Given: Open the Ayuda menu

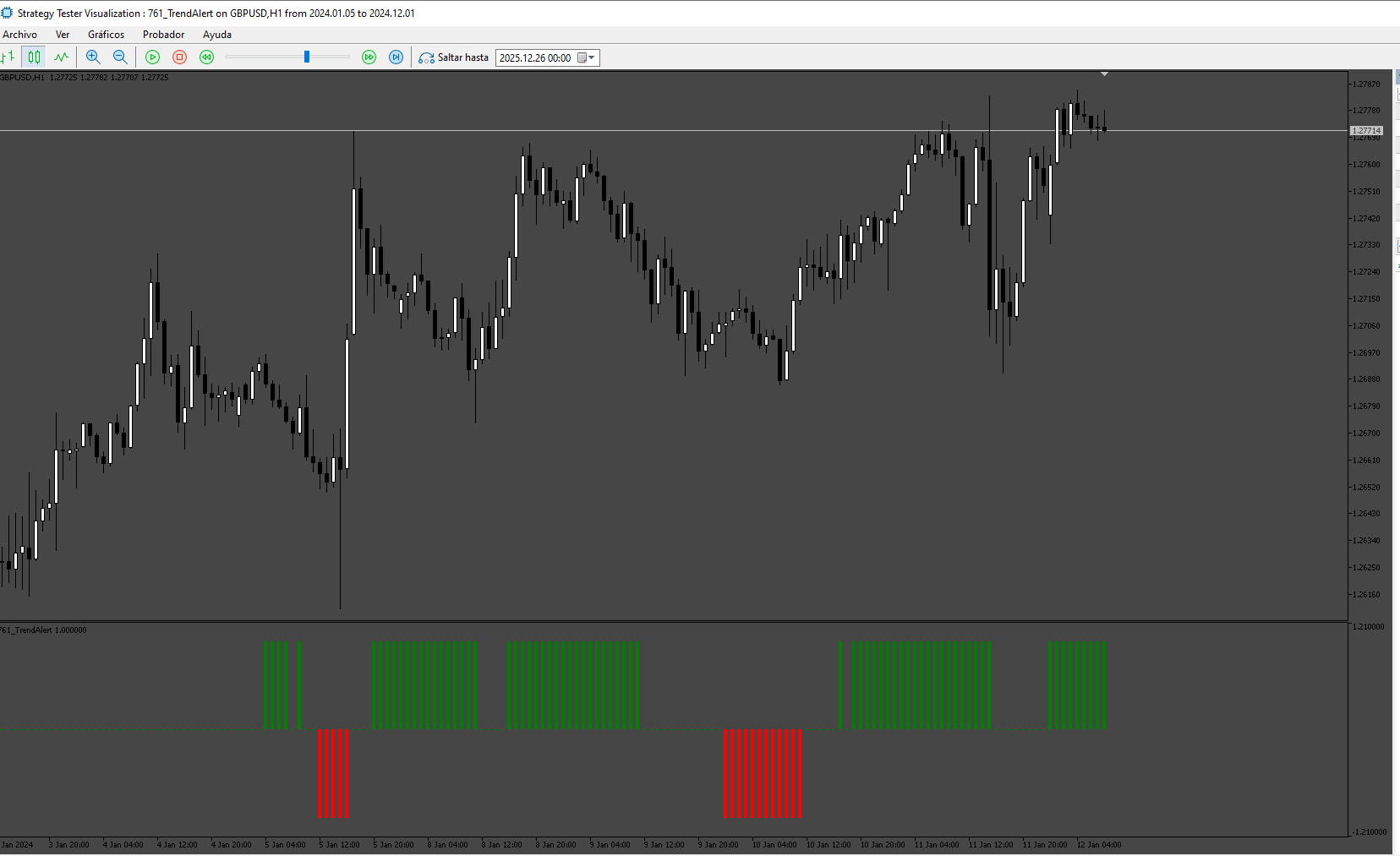Looking at the screenshot, I should (217, 35).
